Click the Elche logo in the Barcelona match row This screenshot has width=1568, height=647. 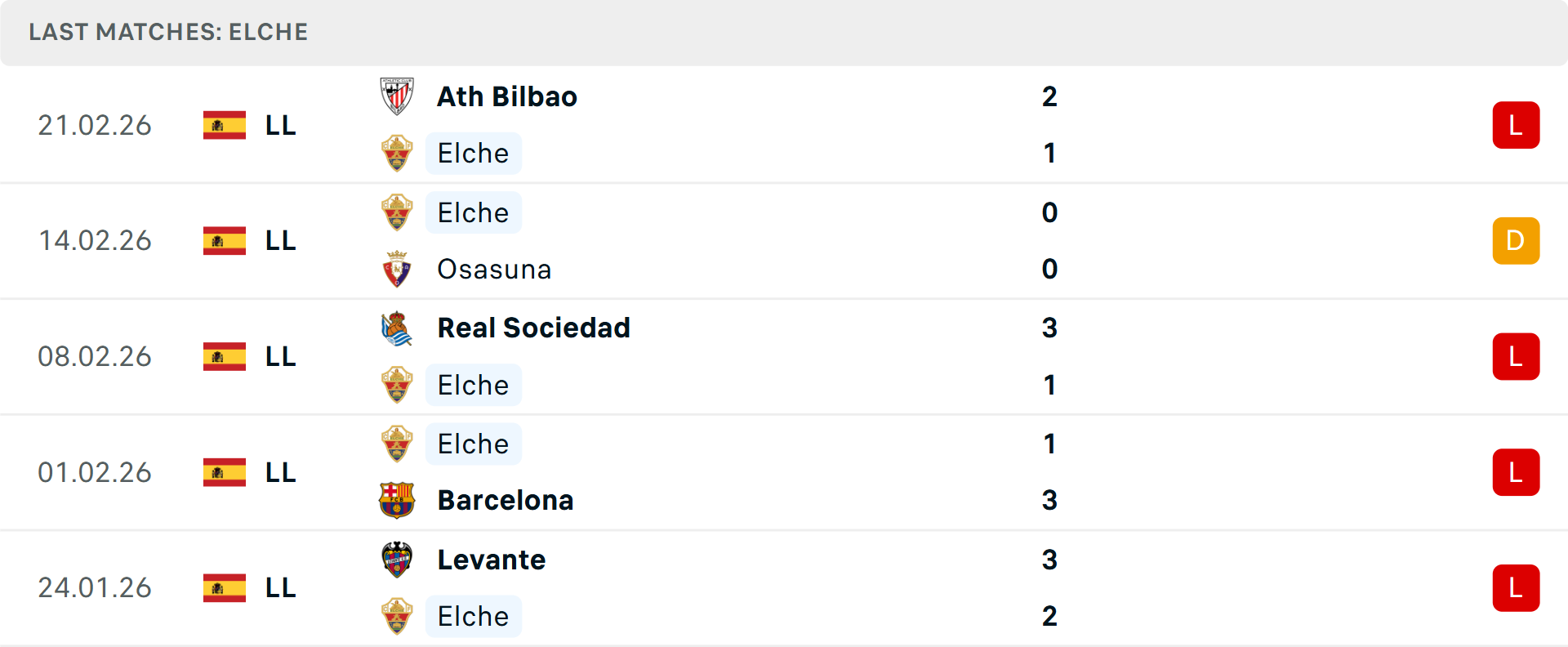click(397, 444)
